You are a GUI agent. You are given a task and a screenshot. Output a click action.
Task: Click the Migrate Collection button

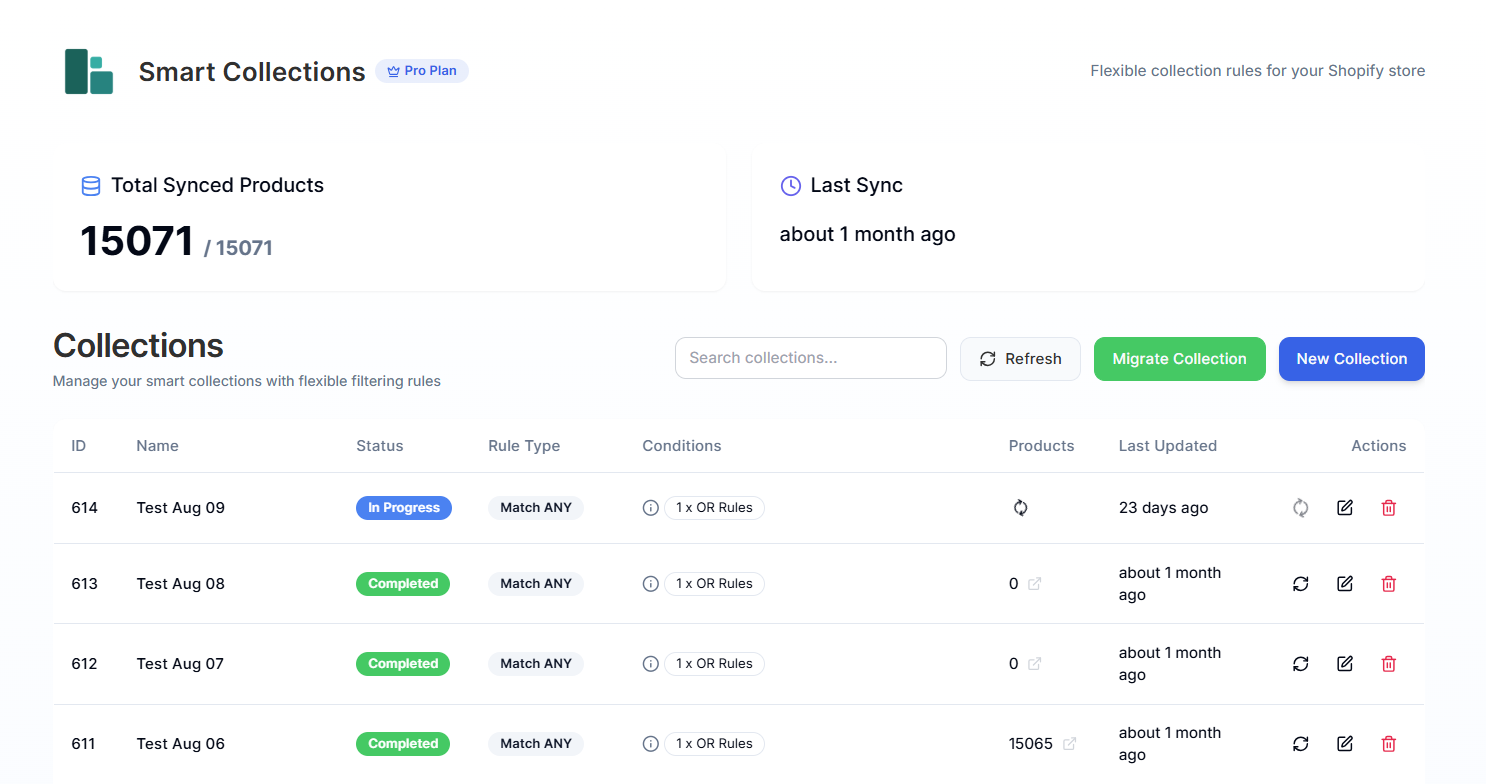[1179, 358]
